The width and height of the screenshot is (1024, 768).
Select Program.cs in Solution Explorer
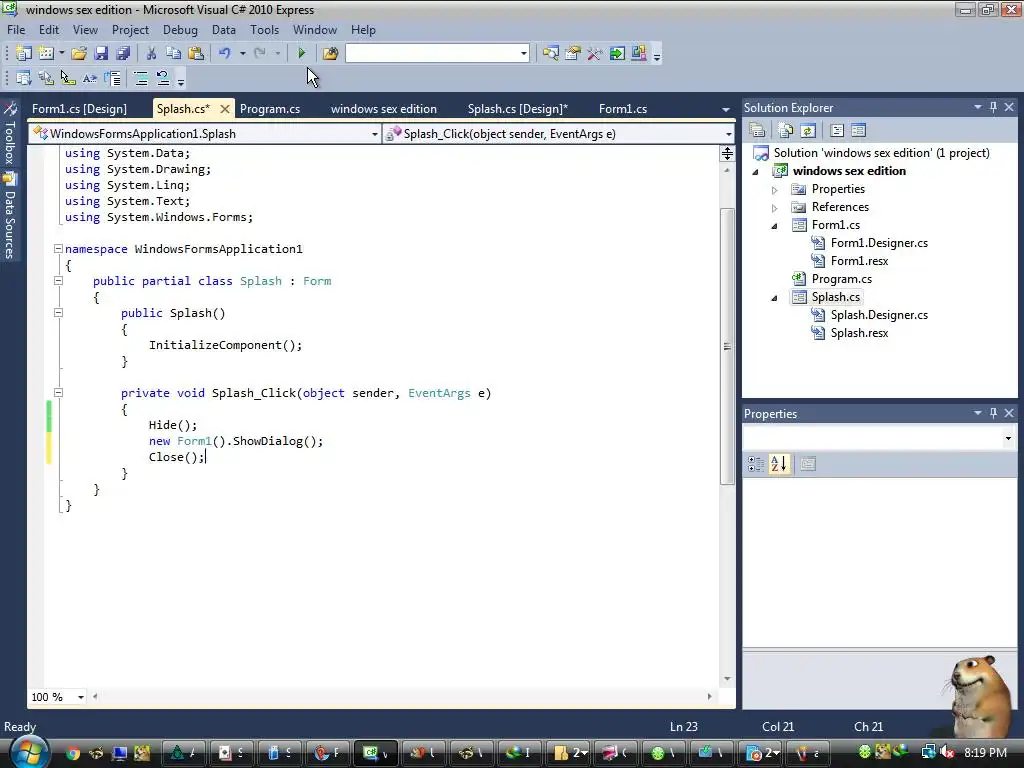click(842, 279)
